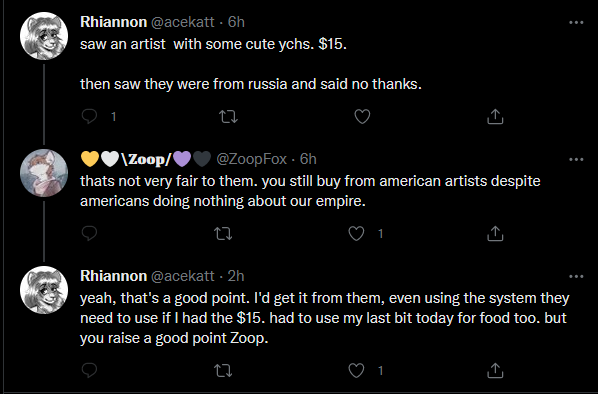Reply to Rhiannon's last tweet
The image size is (598, 394).
pos(90,370)
